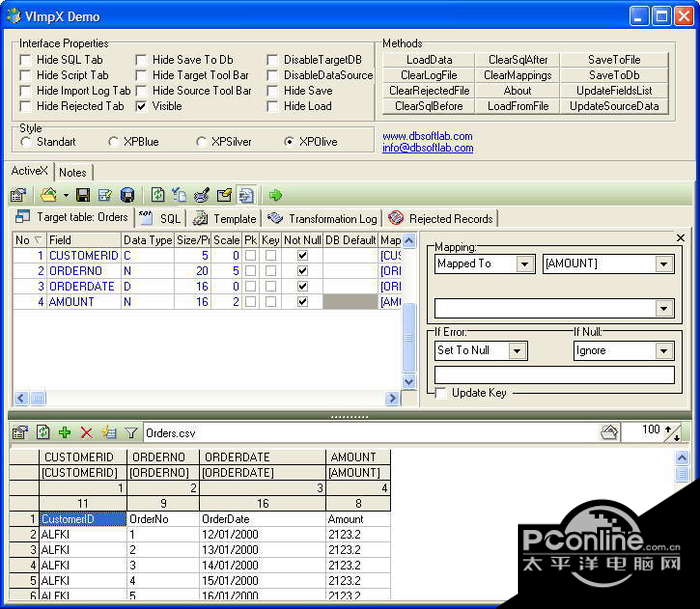Open the Mapped To dropdown

pos(525,264)
